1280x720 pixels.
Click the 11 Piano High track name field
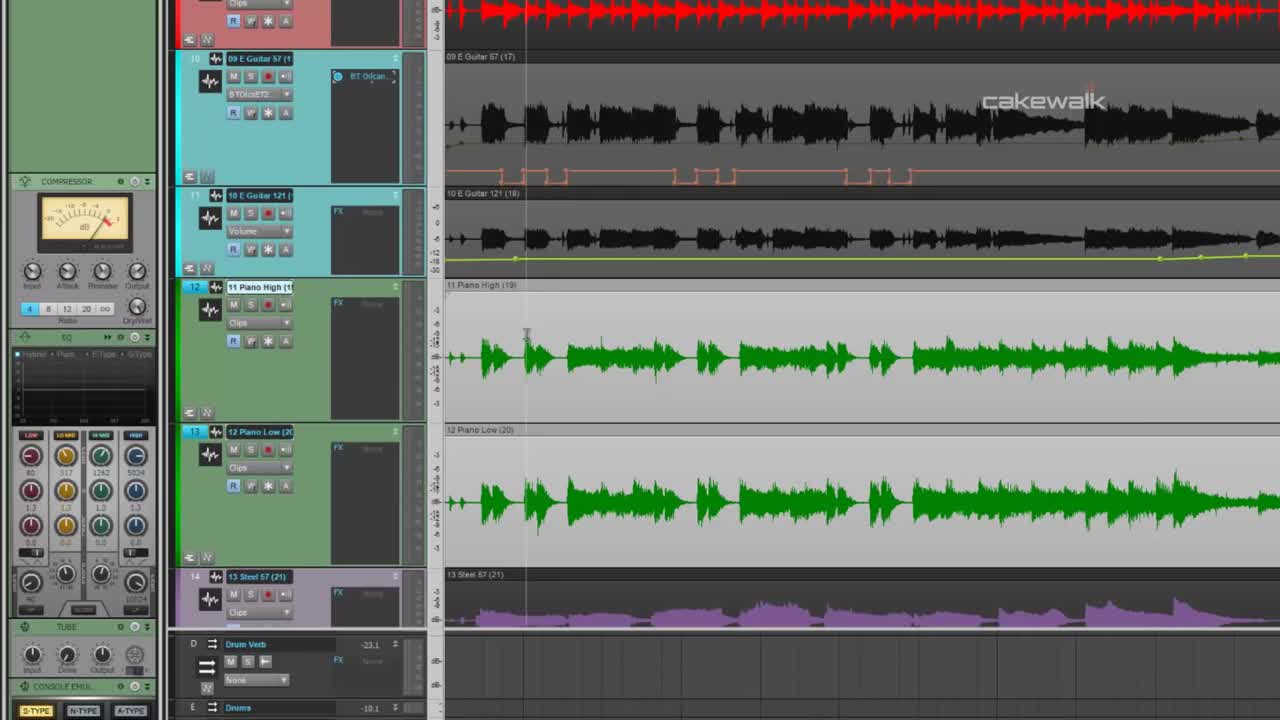coord(259,287)
